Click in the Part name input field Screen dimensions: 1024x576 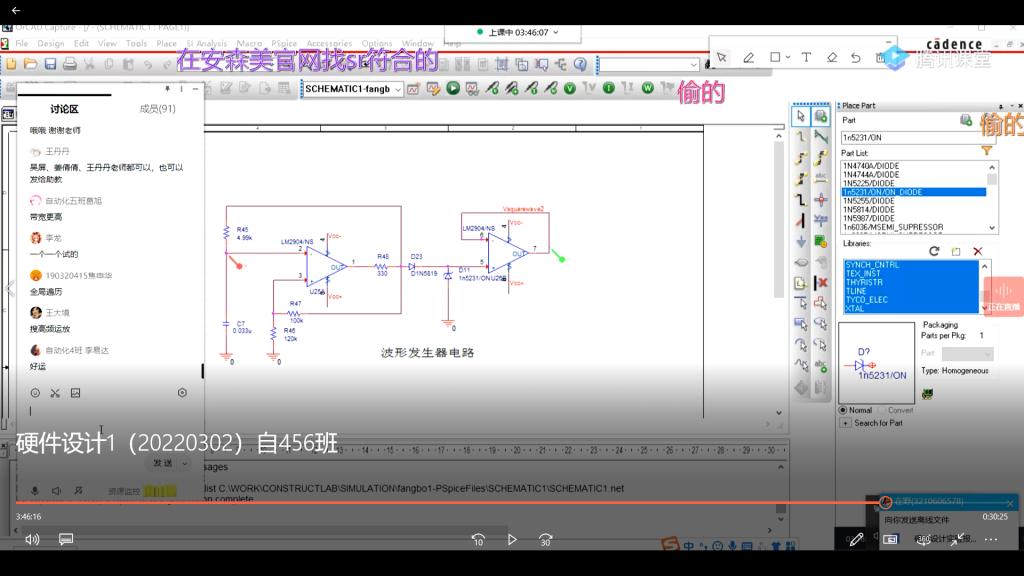click(x=918, y=138)
